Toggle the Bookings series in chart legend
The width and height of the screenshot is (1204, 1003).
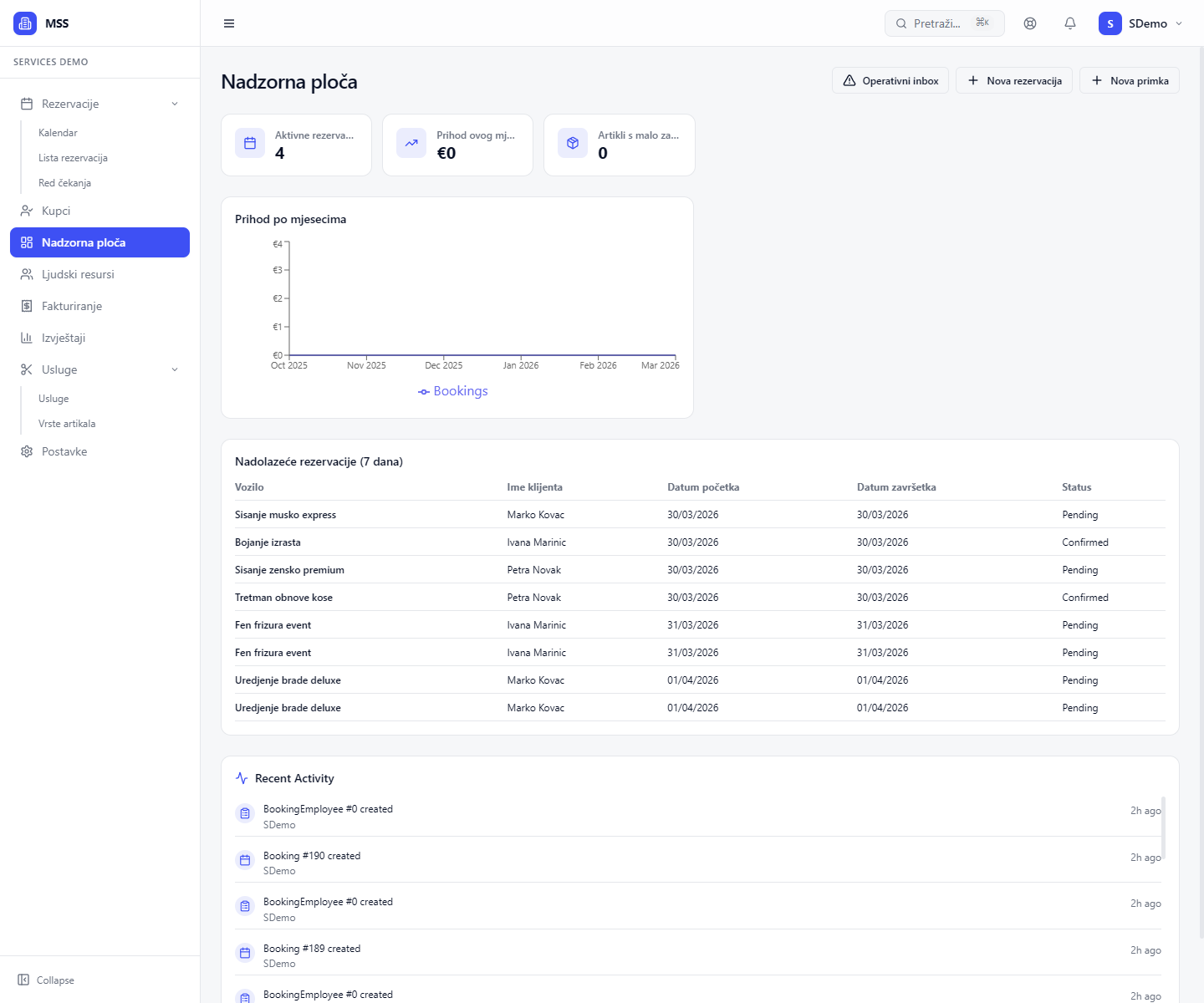pyautogui.click(x=453, y=391)
